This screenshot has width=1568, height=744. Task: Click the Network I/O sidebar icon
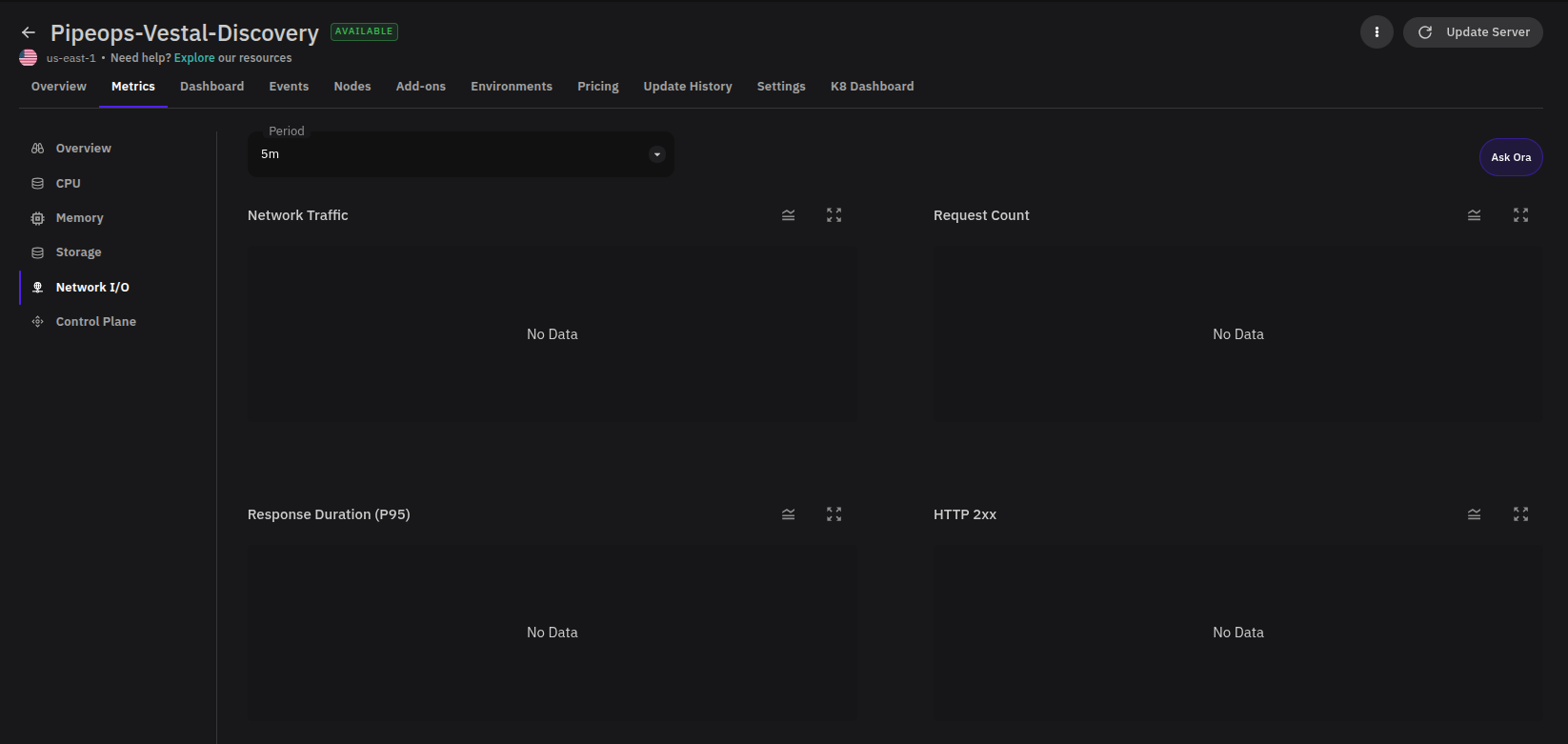coord(38,288)
